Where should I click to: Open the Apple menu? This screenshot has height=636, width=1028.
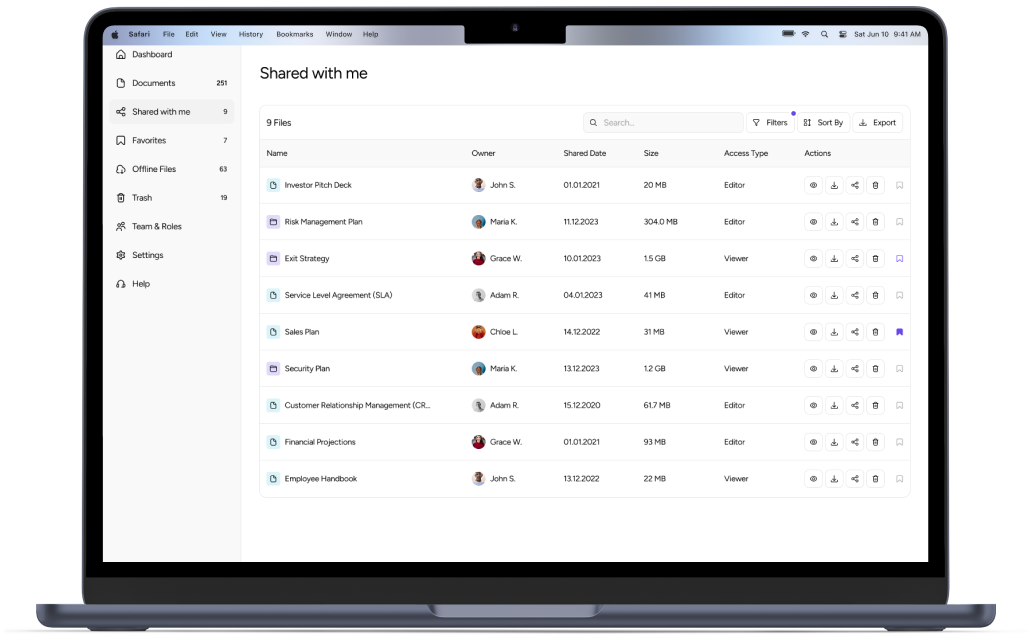click(115, 35)
